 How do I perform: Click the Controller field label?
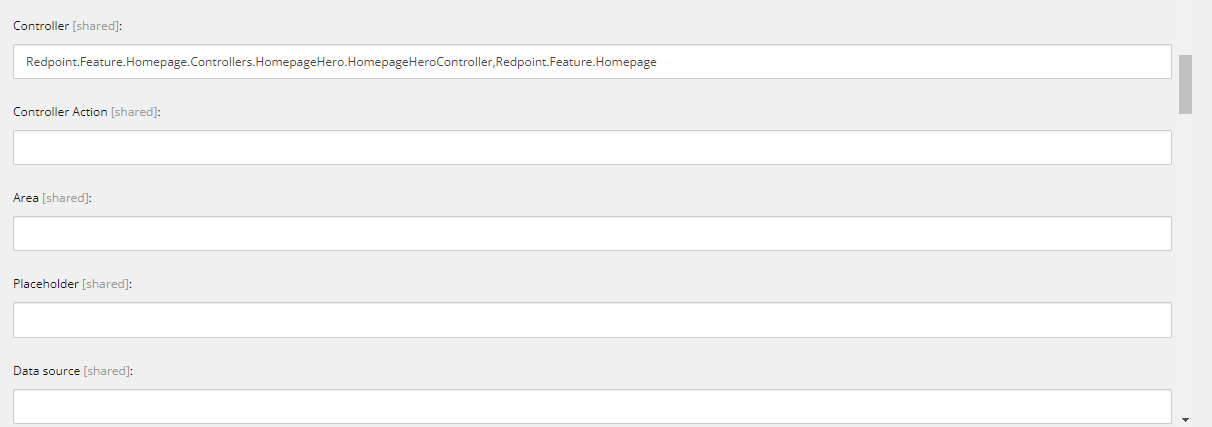41,26
